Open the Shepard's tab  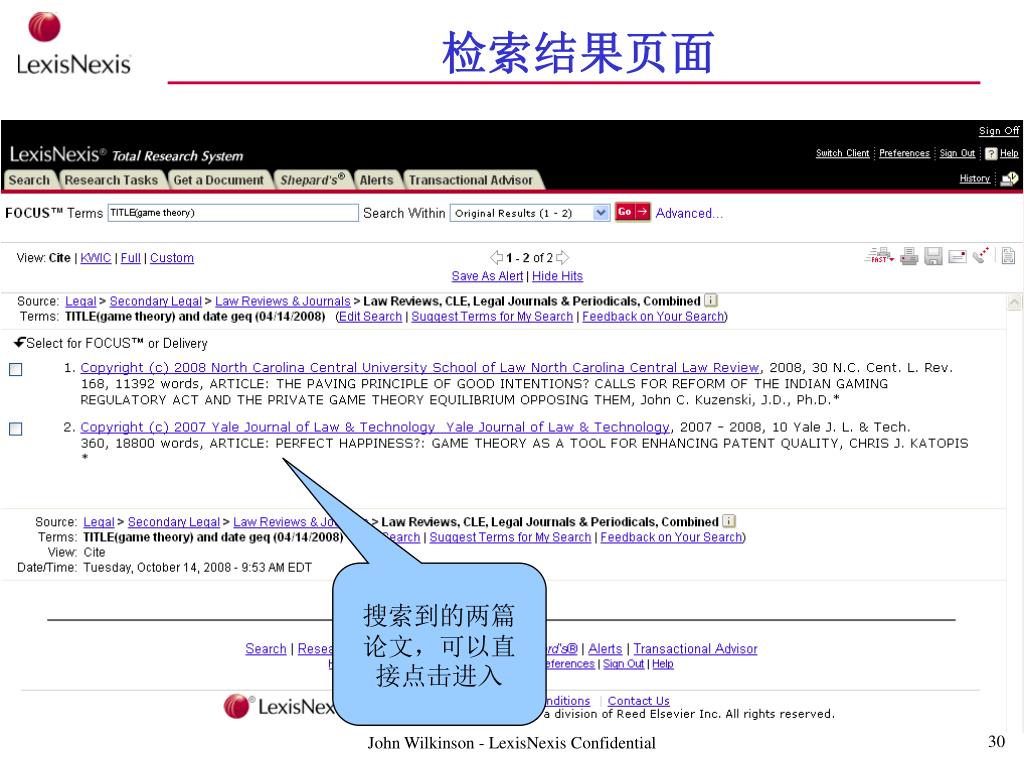(x=313, y=180)
